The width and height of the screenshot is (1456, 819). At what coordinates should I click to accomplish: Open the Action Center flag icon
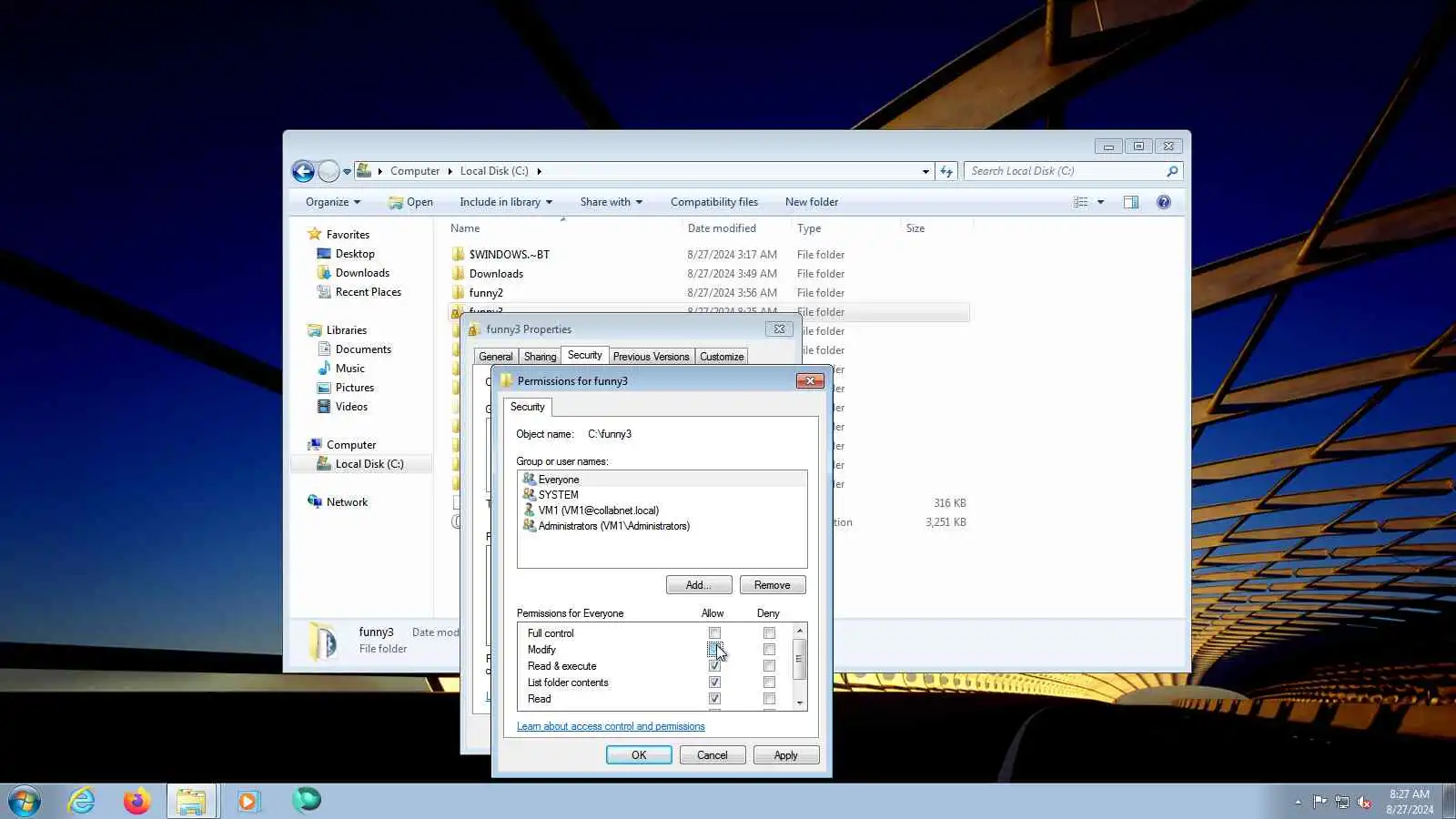coord(1319,802)
